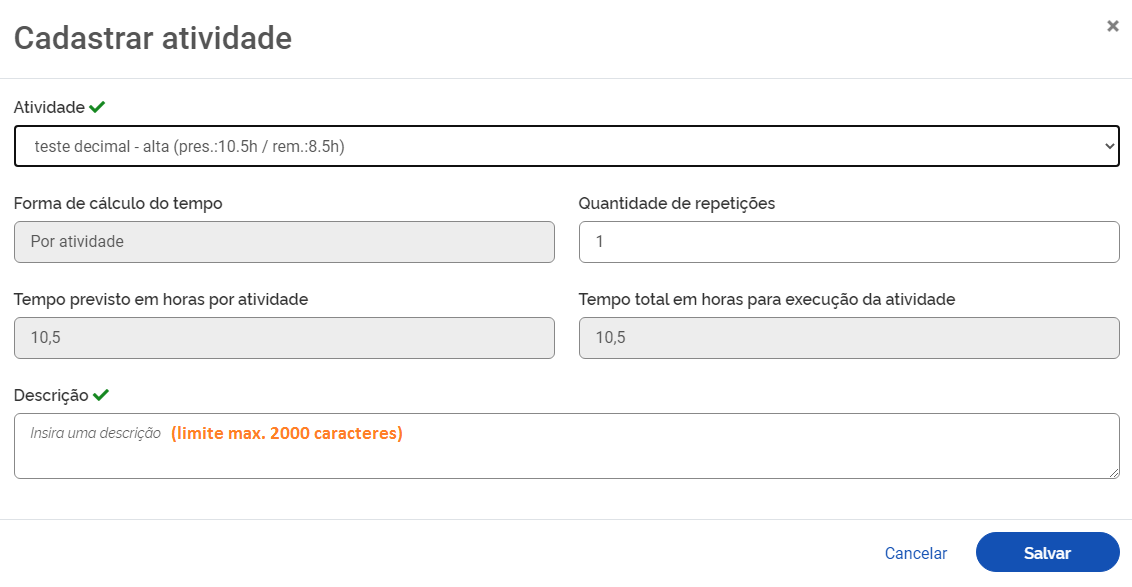Click the green checkmark beside Atividade
The image size is (1132, 587).
pyautogui.click(x=97, y=107)
